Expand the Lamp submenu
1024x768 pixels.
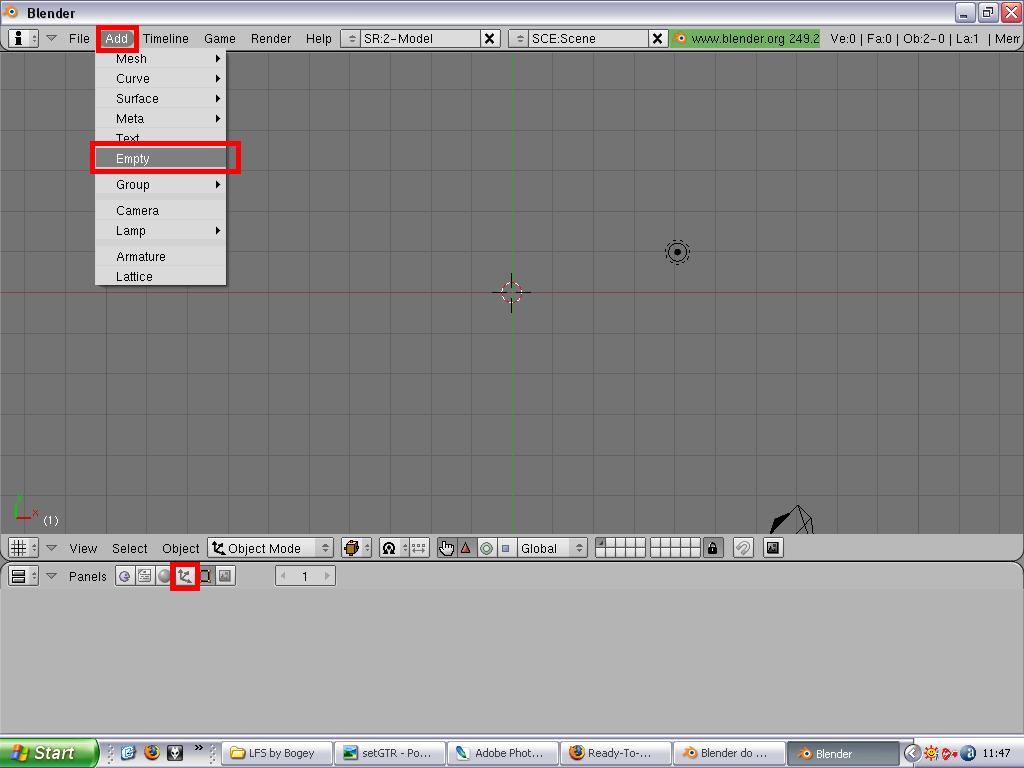[161, 231]
